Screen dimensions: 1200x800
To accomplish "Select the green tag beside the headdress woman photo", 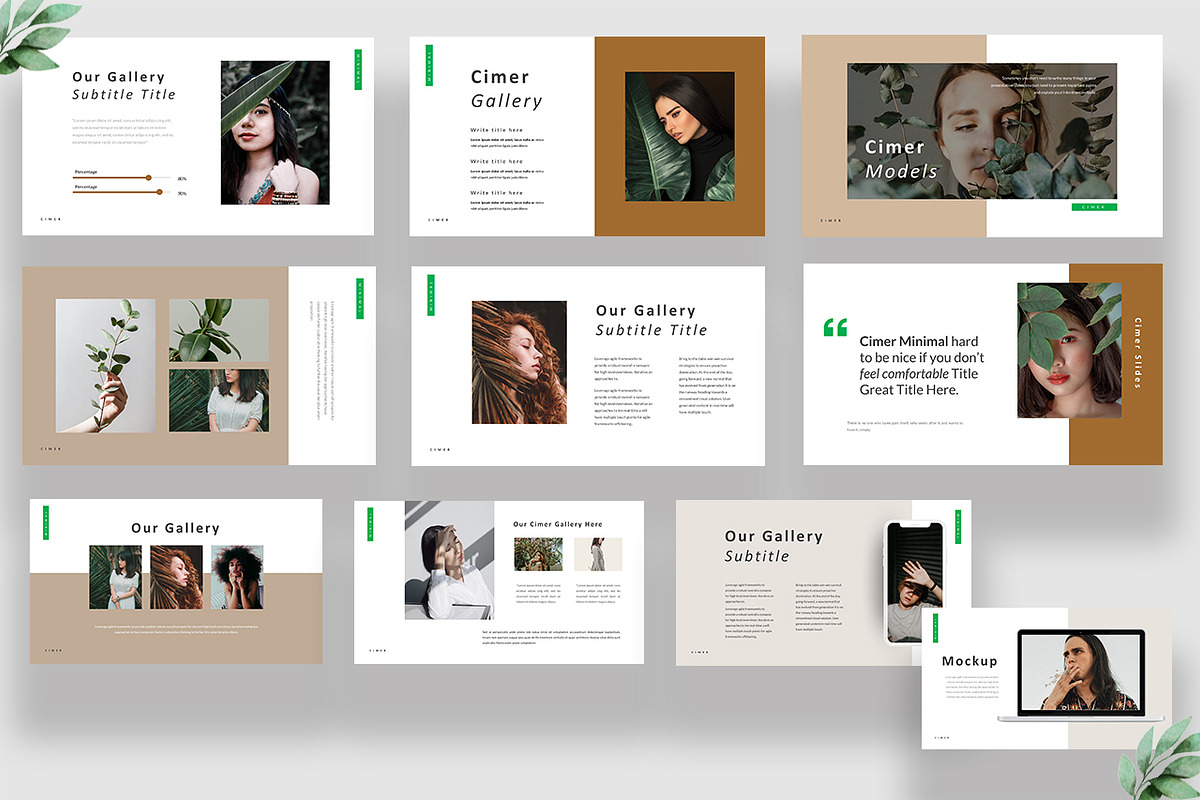I will pyautogui.click(x=358, y=69).
